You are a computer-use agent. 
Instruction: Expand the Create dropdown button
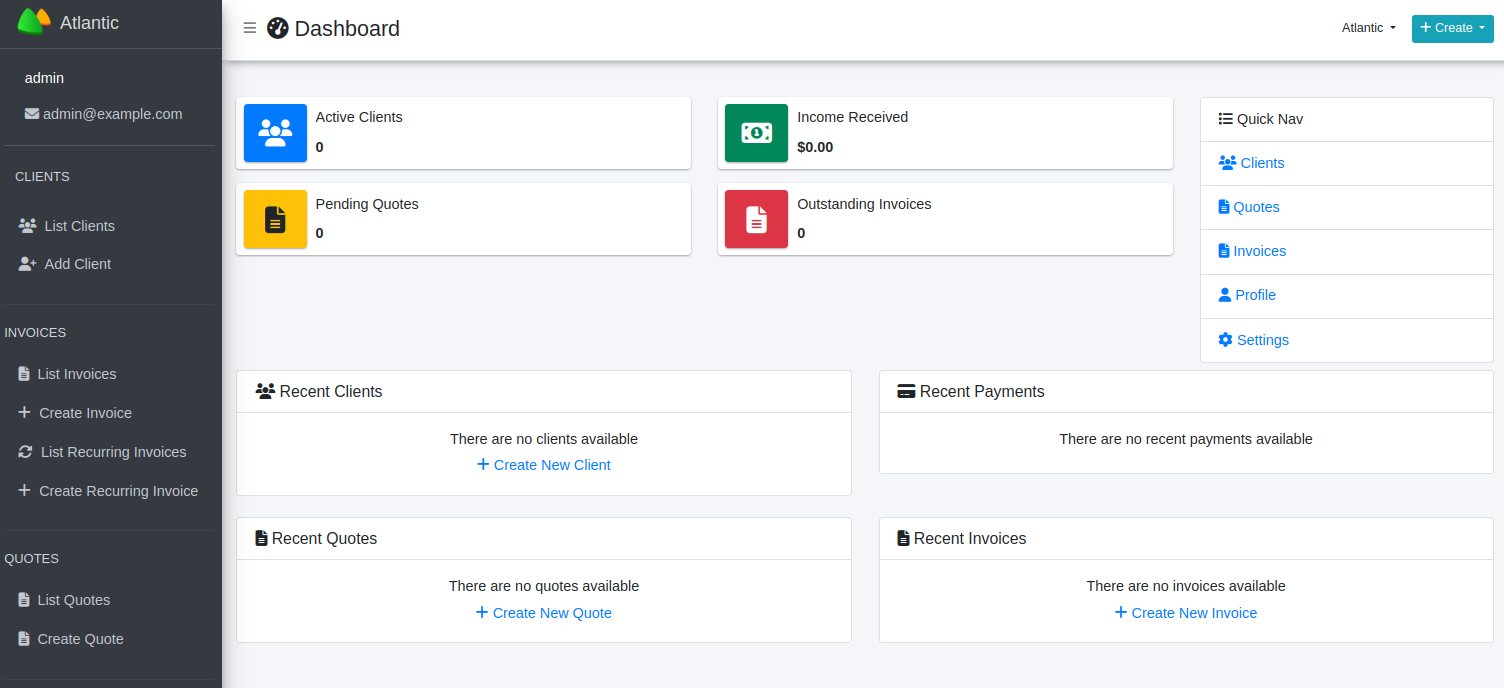click(x=1452, y=28)
